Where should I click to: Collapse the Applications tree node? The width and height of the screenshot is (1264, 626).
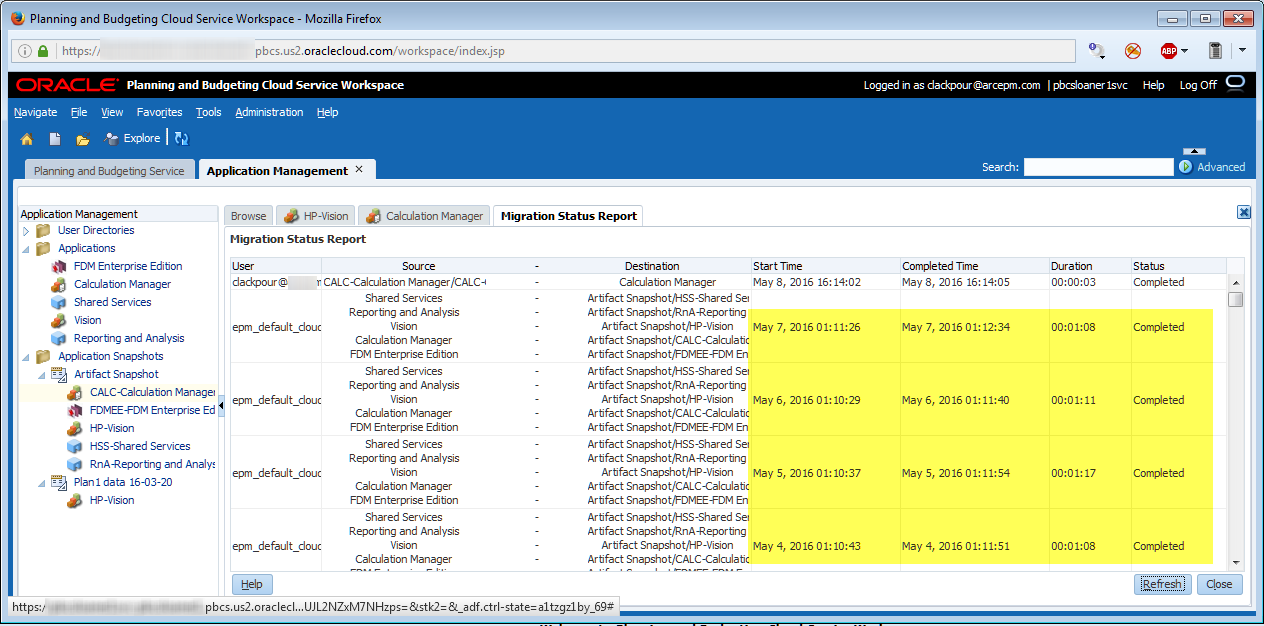tap(26, 249)
